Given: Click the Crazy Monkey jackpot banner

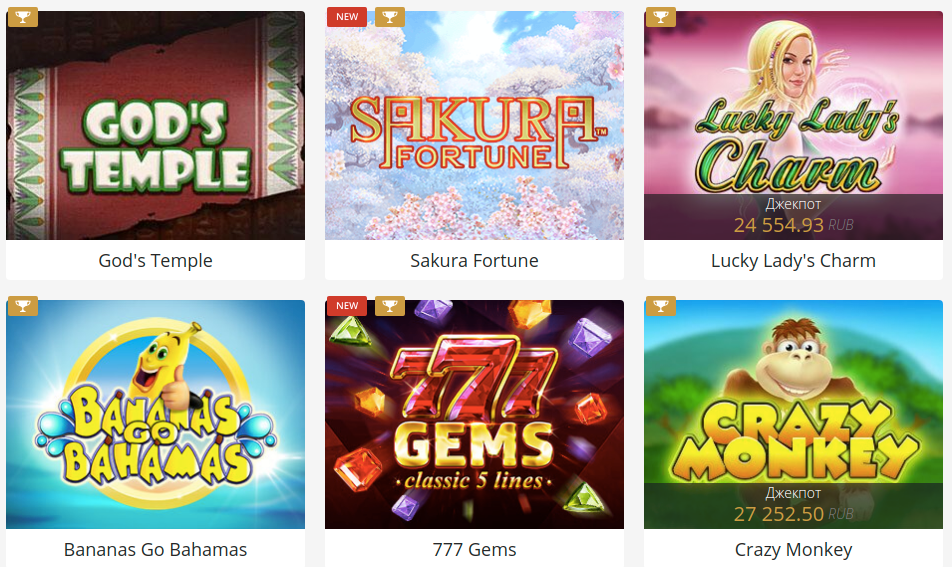Looking at the screenshot, I should tap(794, 506).
